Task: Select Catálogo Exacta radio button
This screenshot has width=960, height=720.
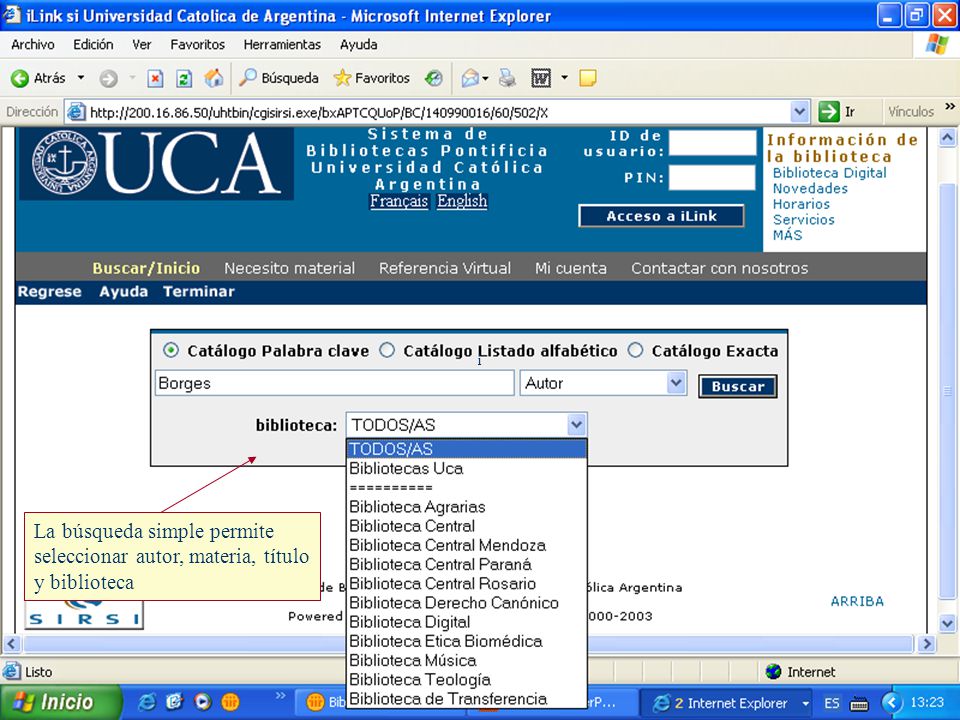Action: (636, 350)
